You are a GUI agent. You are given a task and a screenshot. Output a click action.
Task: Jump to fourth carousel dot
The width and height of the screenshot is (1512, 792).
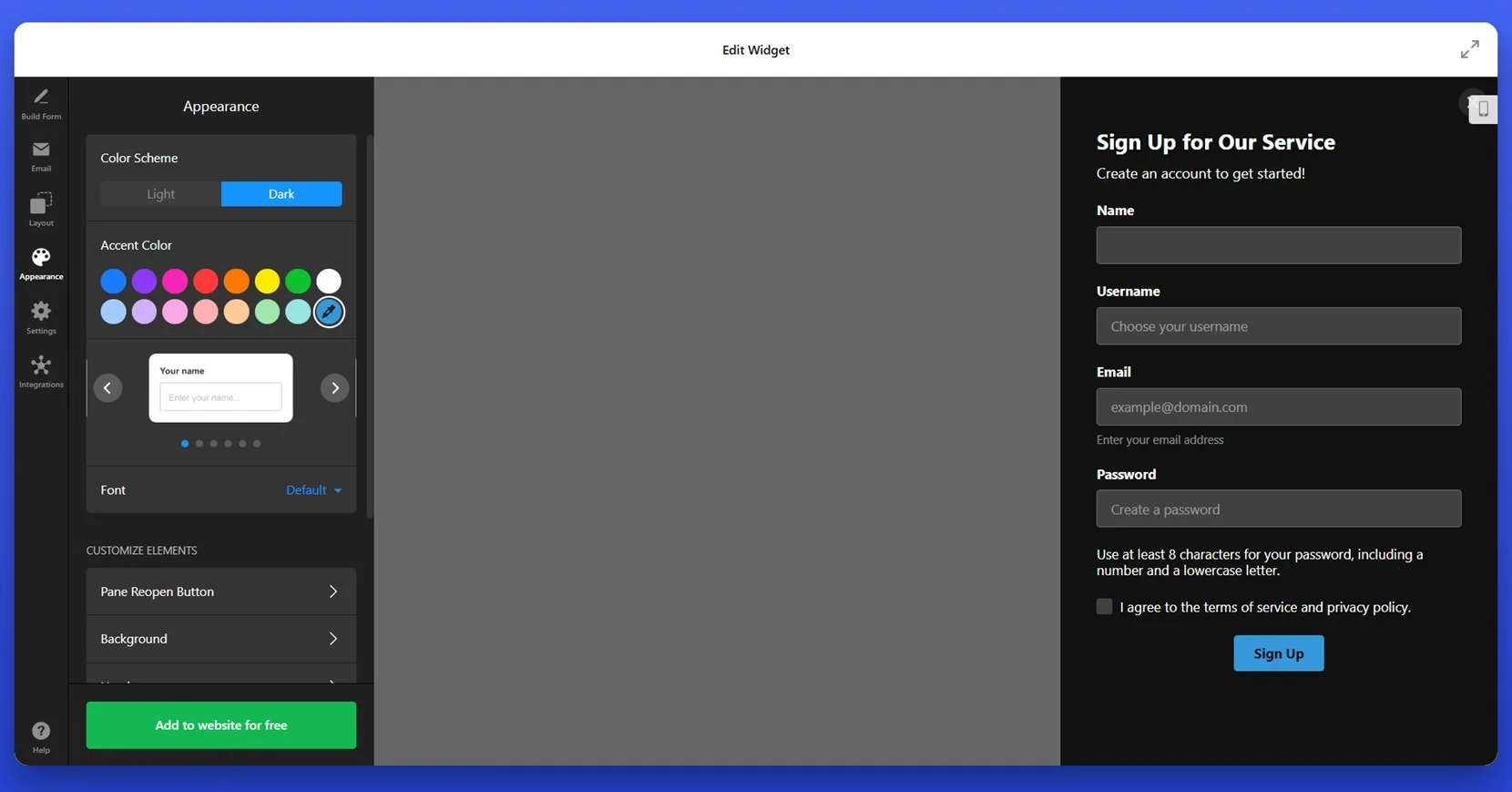click(x=228, y=444)
